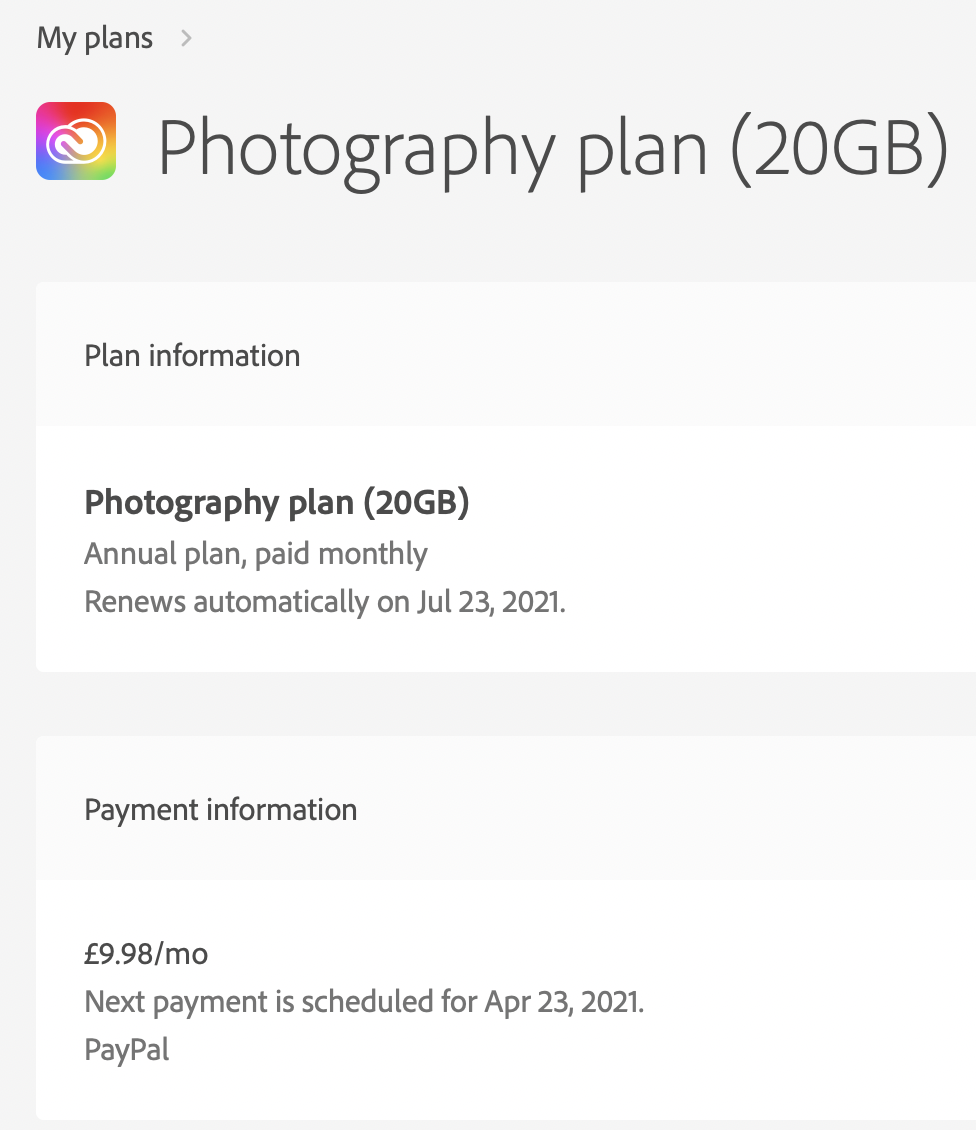Click the bold Photography plan (20GB) name
This screenshot has width=976, height=1130.
[276, 502]
